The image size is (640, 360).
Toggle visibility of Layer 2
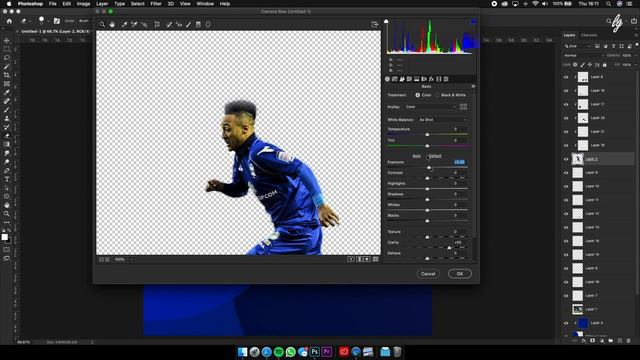pyautogui.click(x=566, y=159)
